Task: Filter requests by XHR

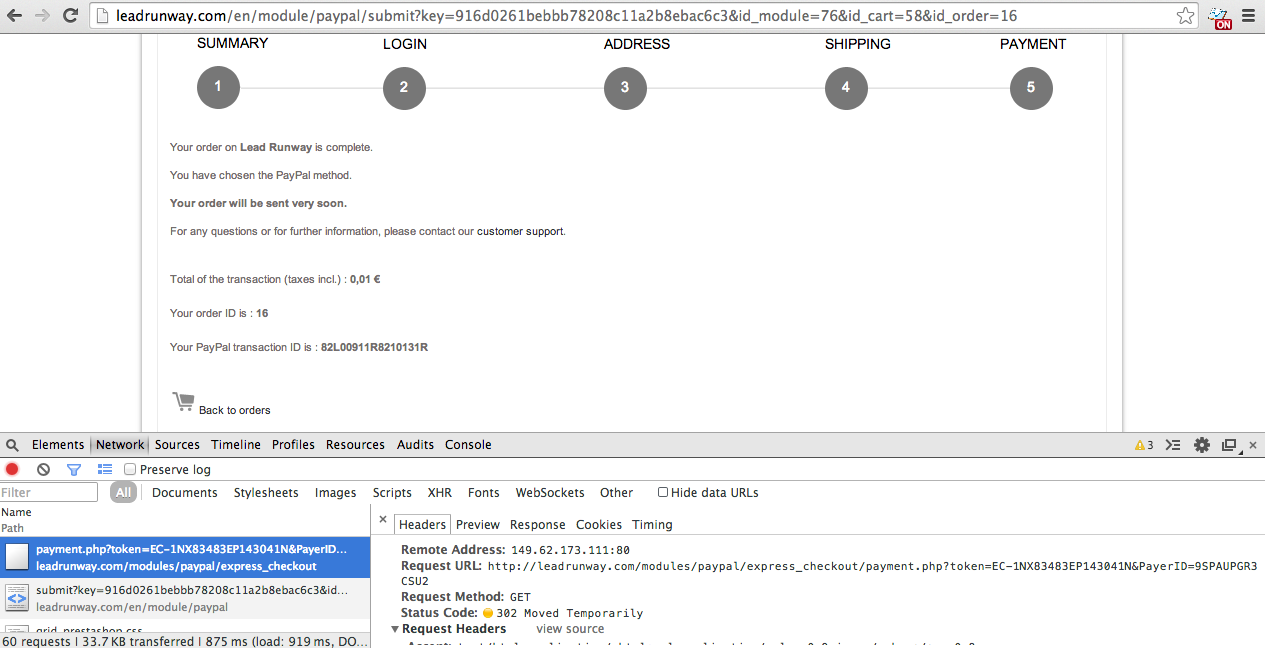Action: tap(440, 493)
